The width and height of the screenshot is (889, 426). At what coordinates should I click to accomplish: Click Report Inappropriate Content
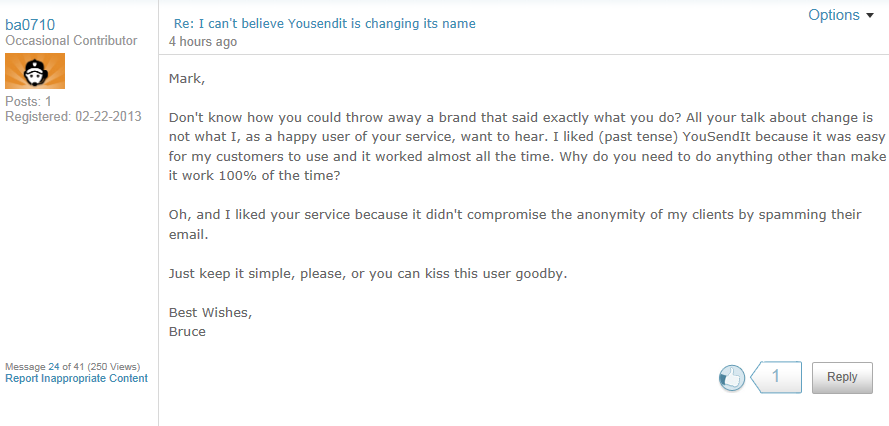tap(76, 379)
